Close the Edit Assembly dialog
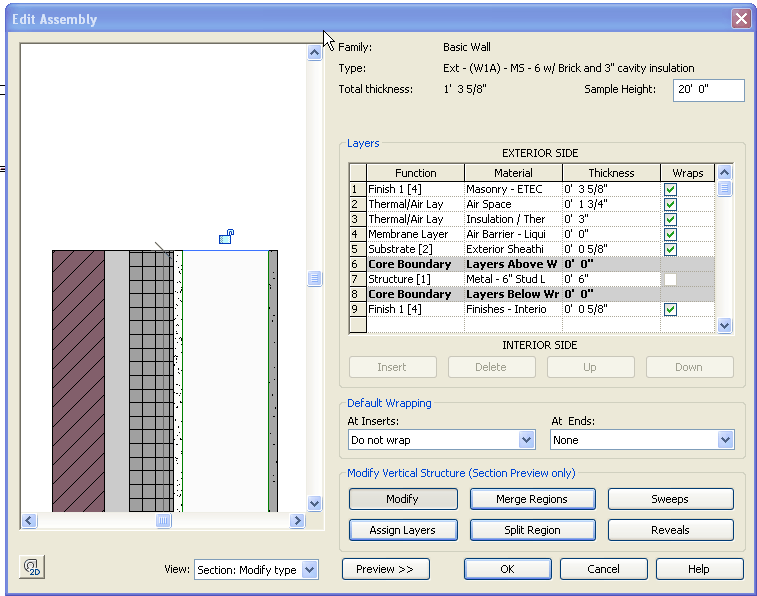757x596 pixels. pyautogui.click(x=740, y=18)
